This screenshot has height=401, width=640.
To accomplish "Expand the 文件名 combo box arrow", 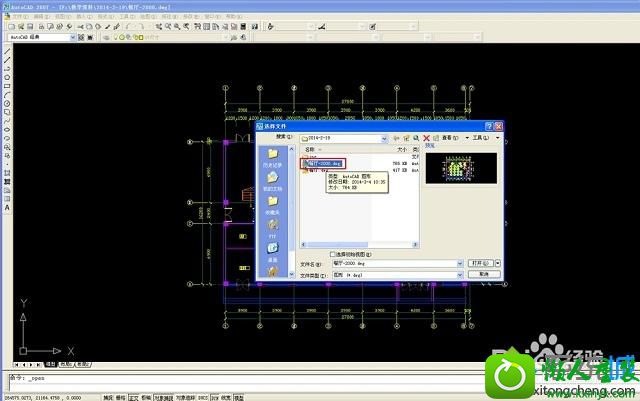I will click(x=460, y=264).
